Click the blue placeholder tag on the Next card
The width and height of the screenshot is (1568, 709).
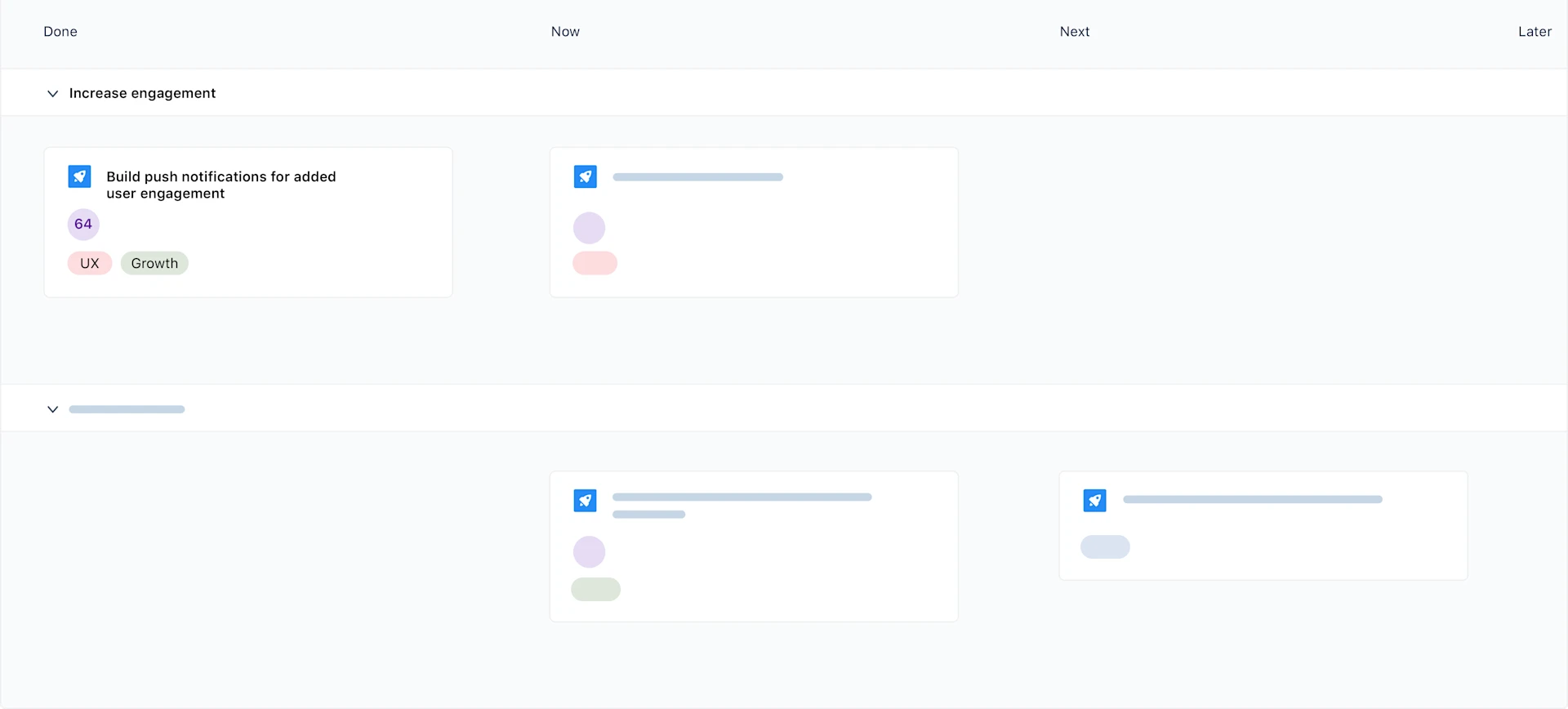click(1105, 547)
